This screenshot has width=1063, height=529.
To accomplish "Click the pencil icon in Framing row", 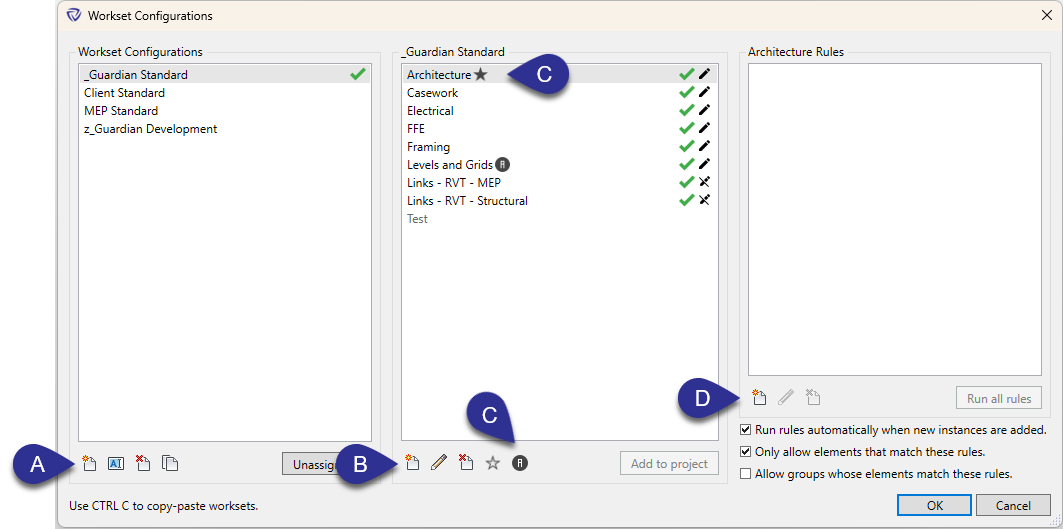I will pos(704,145).
